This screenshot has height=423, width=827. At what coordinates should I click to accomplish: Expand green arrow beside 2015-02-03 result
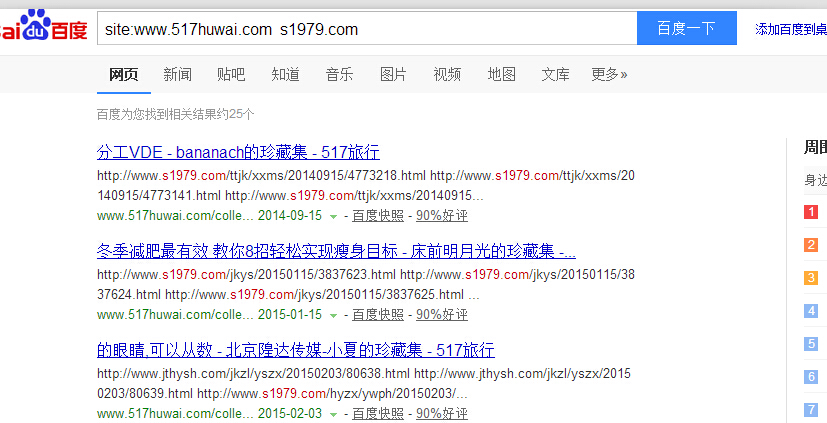[333, 414]
